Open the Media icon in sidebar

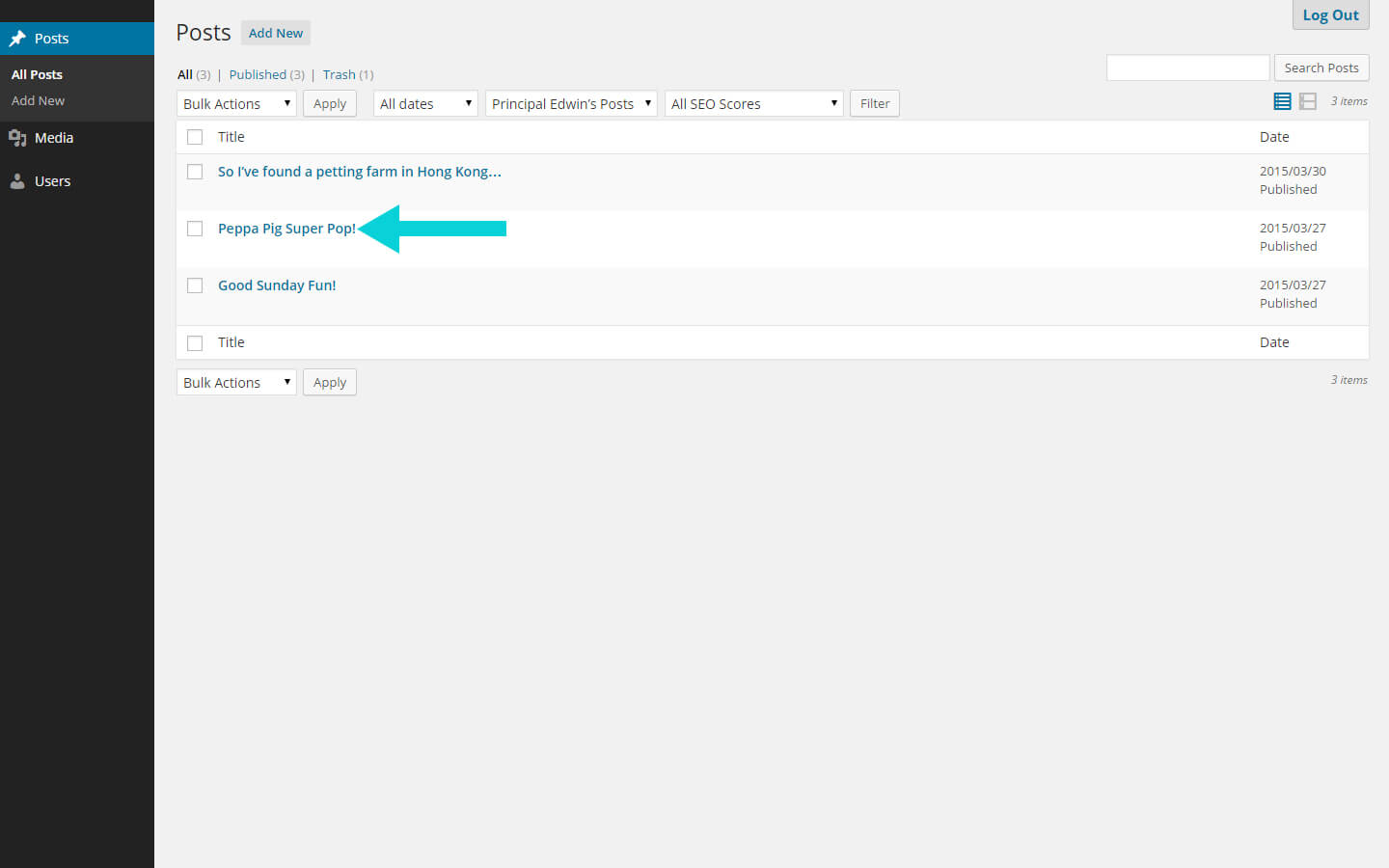17,138
